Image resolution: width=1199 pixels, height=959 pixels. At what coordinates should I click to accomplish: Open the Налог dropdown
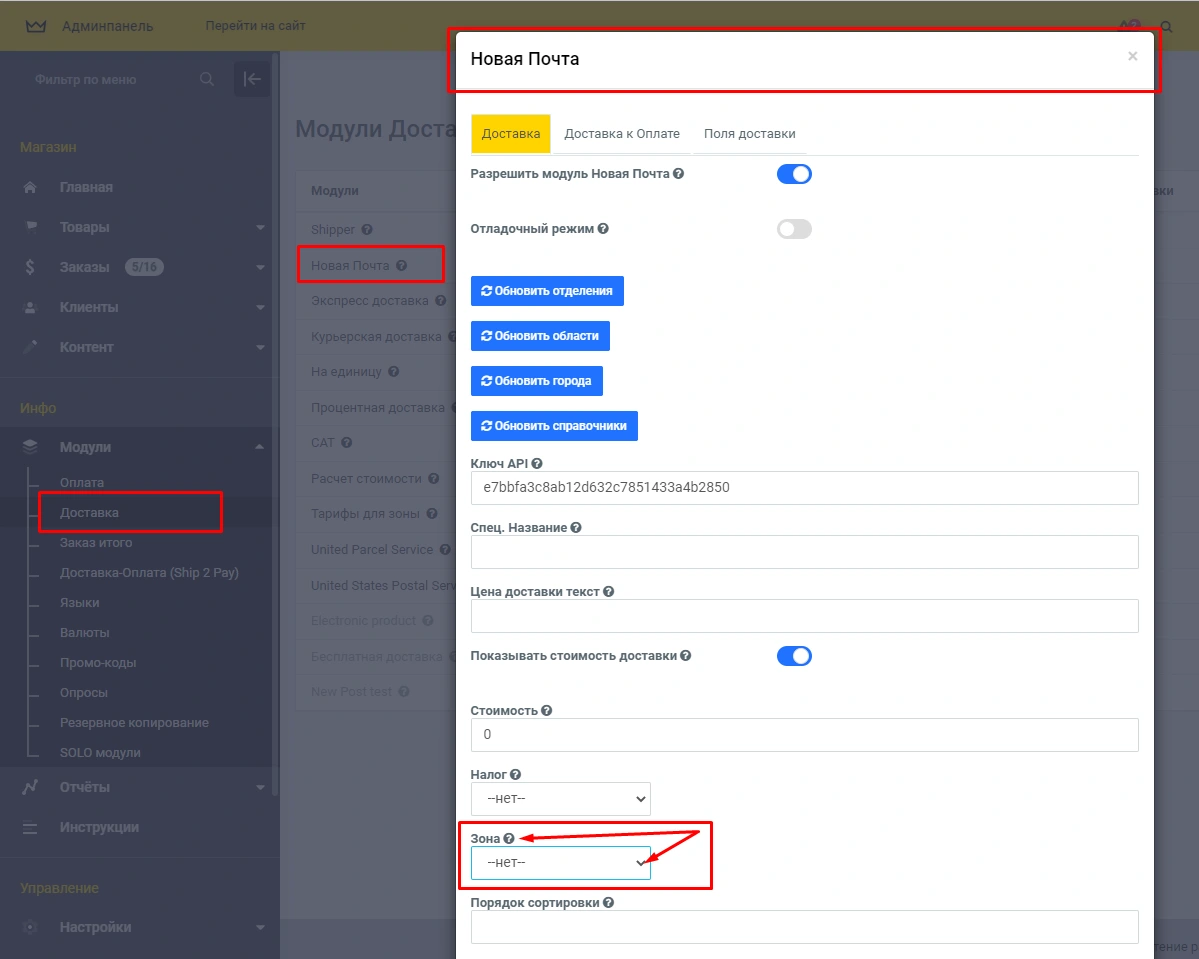560,799
